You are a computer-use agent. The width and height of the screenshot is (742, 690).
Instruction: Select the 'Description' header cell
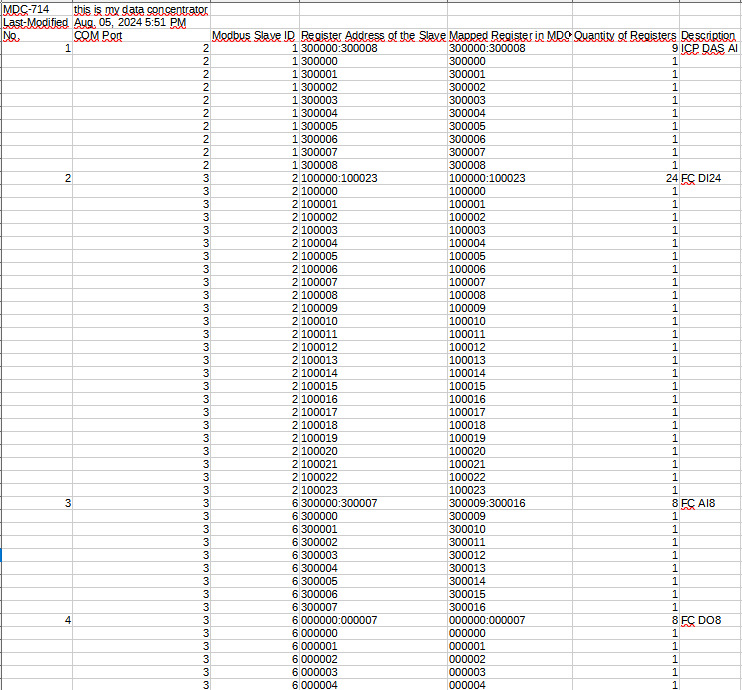point(710,35)
